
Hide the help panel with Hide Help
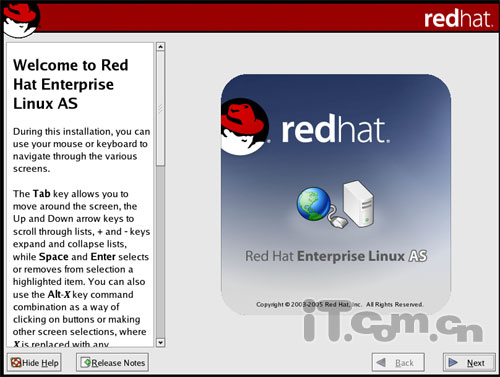coord(34,362)
